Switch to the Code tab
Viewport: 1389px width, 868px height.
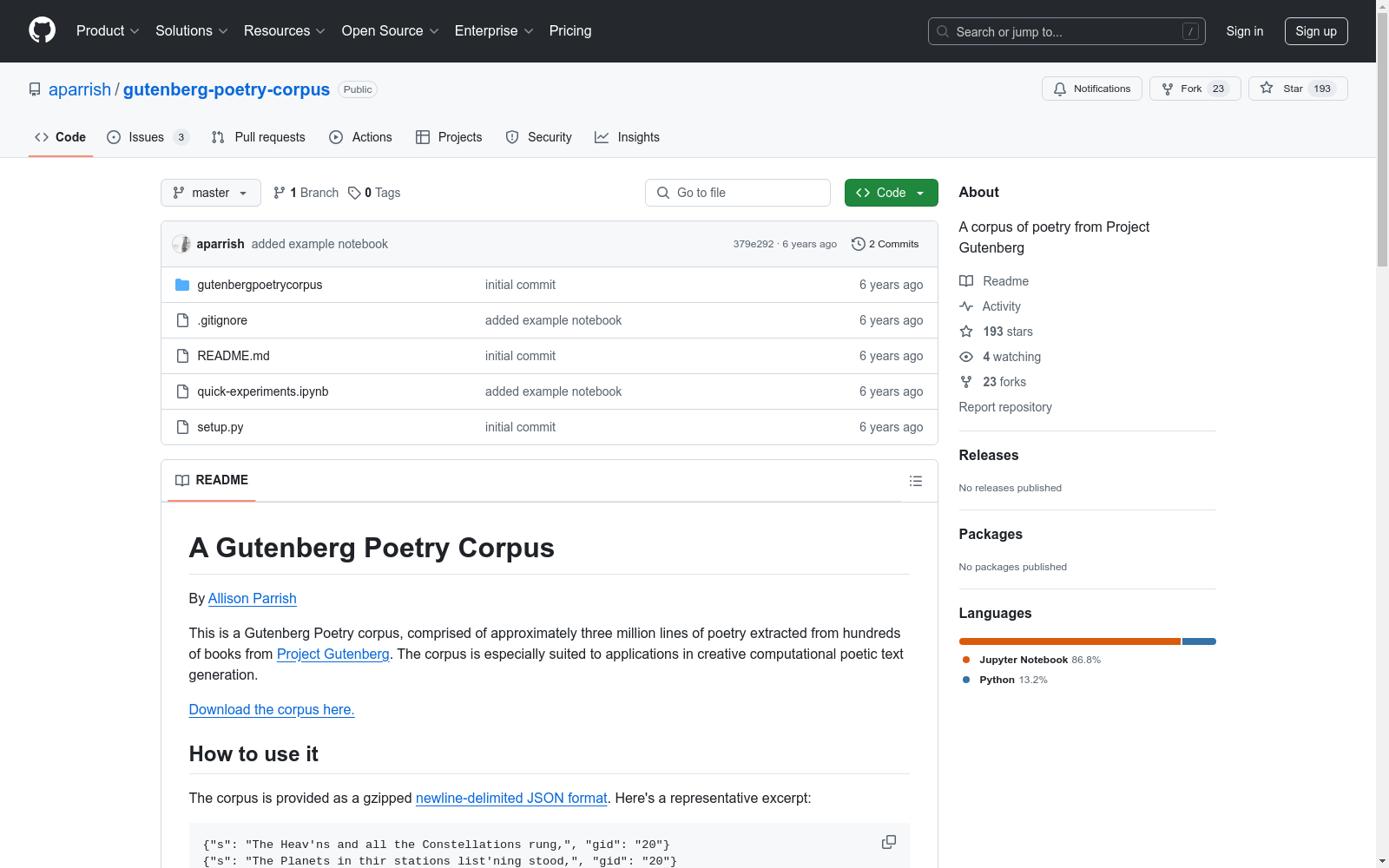pos(61,137)
